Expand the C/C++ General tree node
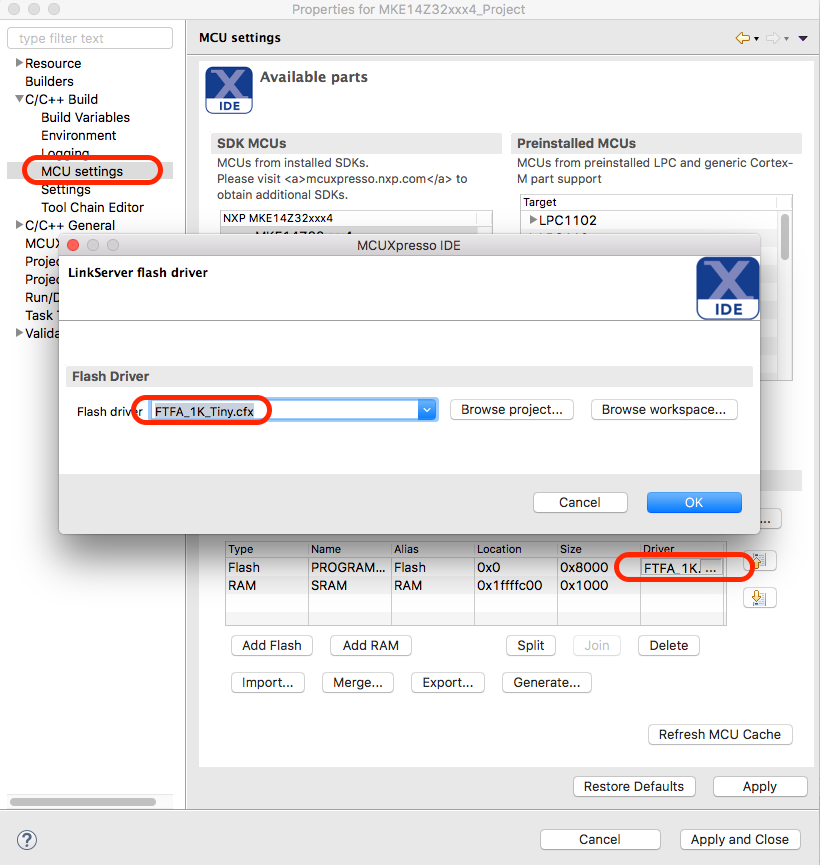Viewport: 820px width, 865px height. tap(19, 225)
